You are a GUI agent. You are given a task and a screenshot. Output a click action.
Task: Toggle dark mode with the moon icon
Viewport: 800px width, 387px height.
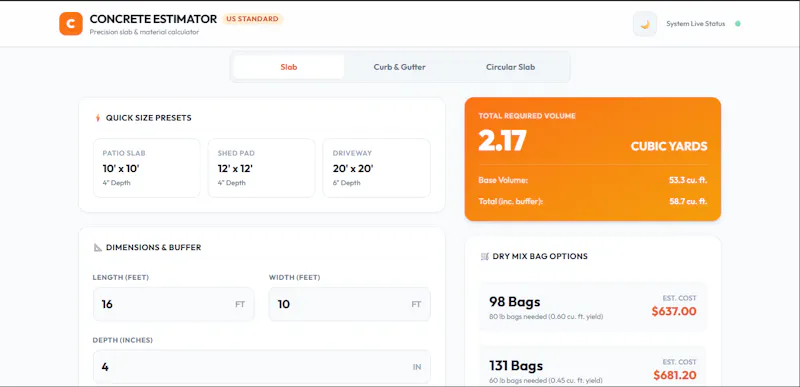pyautogui.click(x=645, y=24)
